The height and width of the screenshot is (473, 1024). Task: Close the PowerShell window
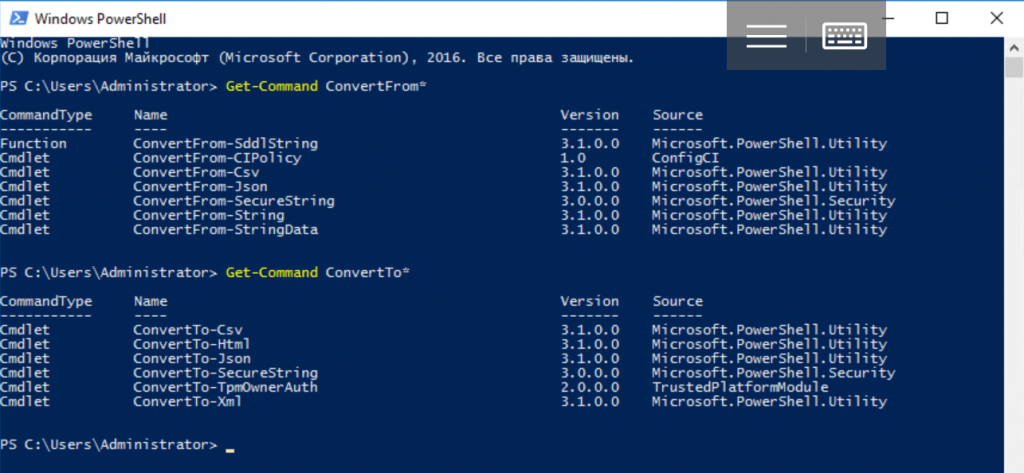click(997, 18)
